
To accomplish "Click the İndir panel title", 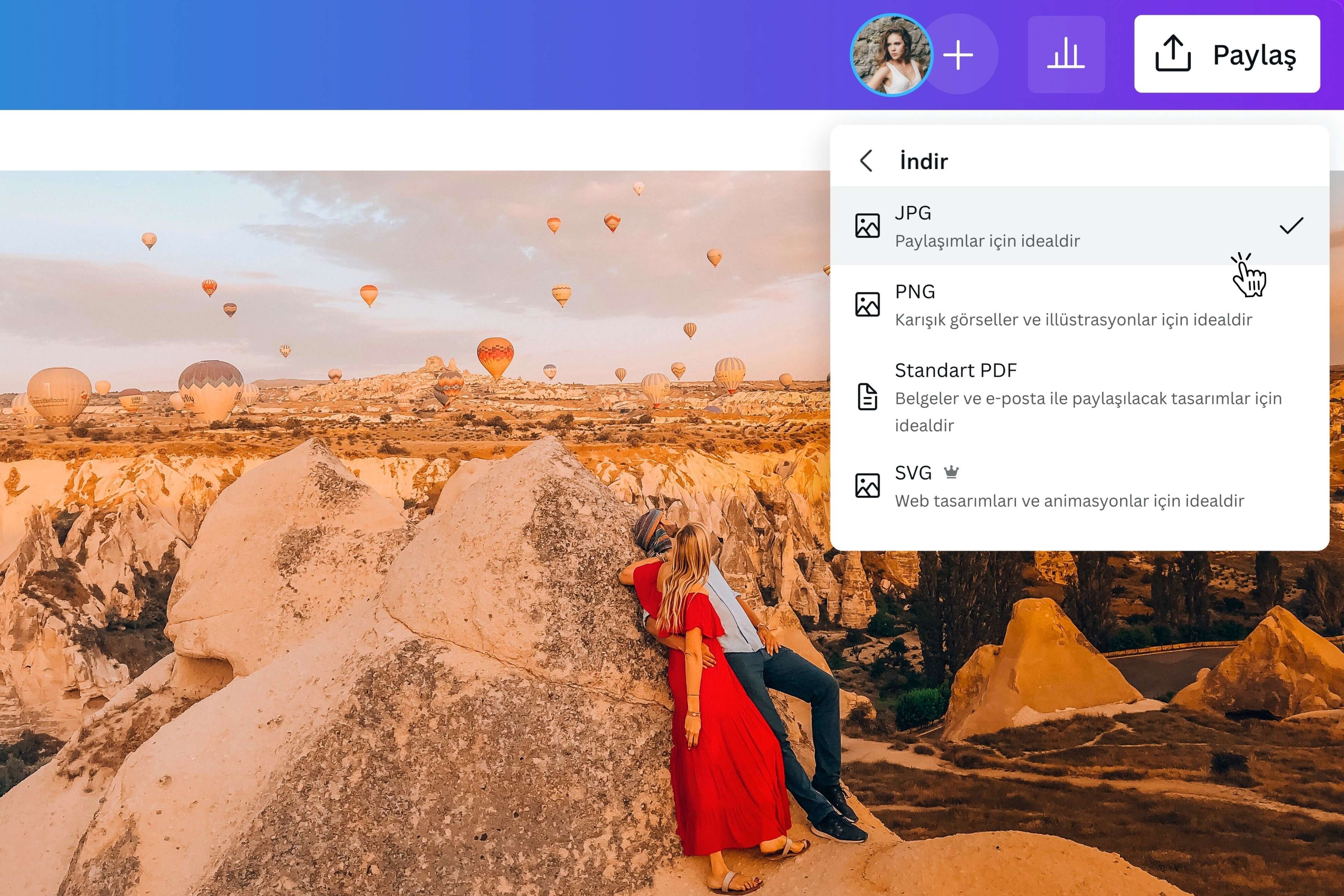I will click(924, 161).
